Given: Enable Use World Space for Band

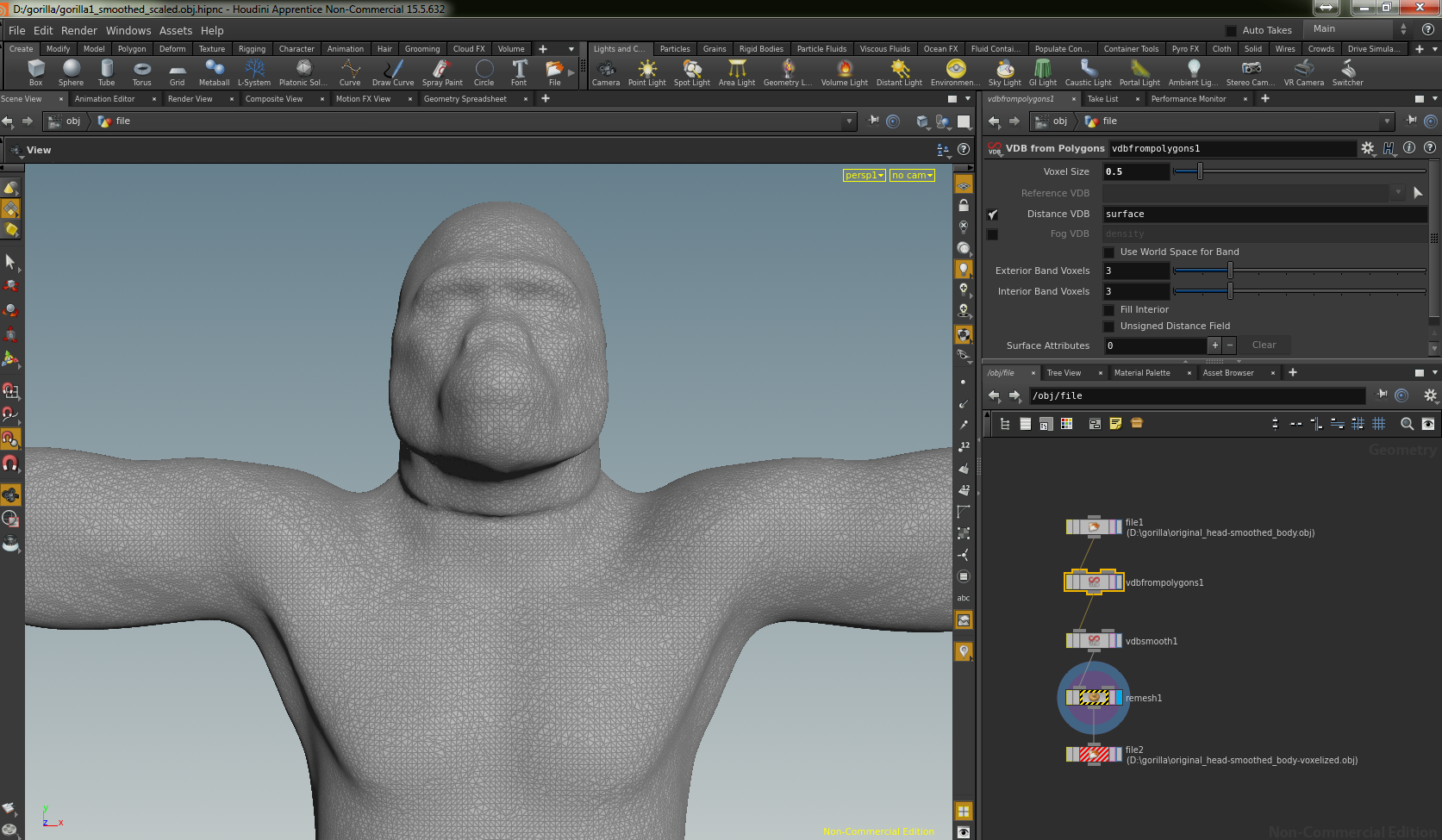Looking at the screenshot, I should [1109, 252].
